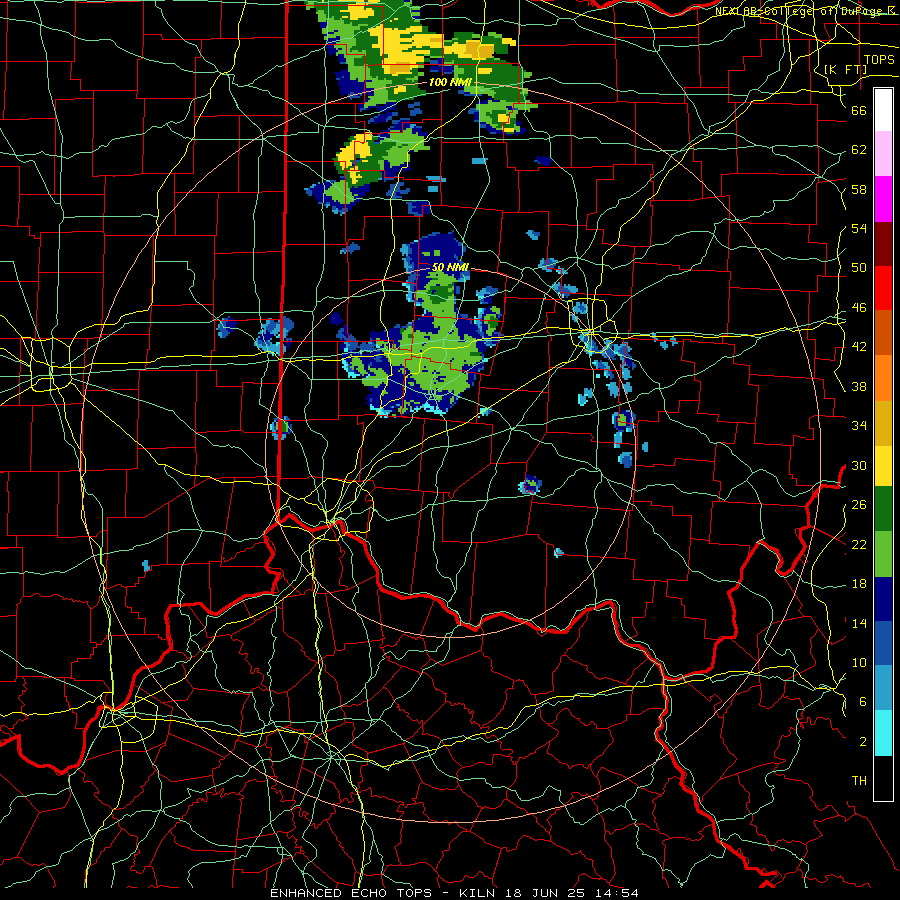
Task: Click the cyan 2 kft legend swatch
Action: (883, 733)
